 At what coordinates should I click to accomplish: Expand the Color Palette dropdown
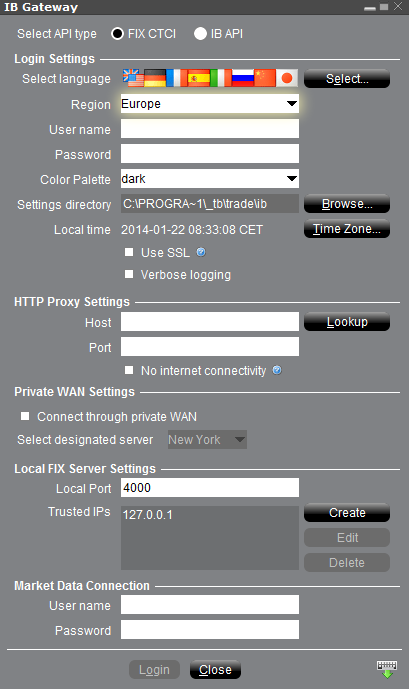pos(210,179)
